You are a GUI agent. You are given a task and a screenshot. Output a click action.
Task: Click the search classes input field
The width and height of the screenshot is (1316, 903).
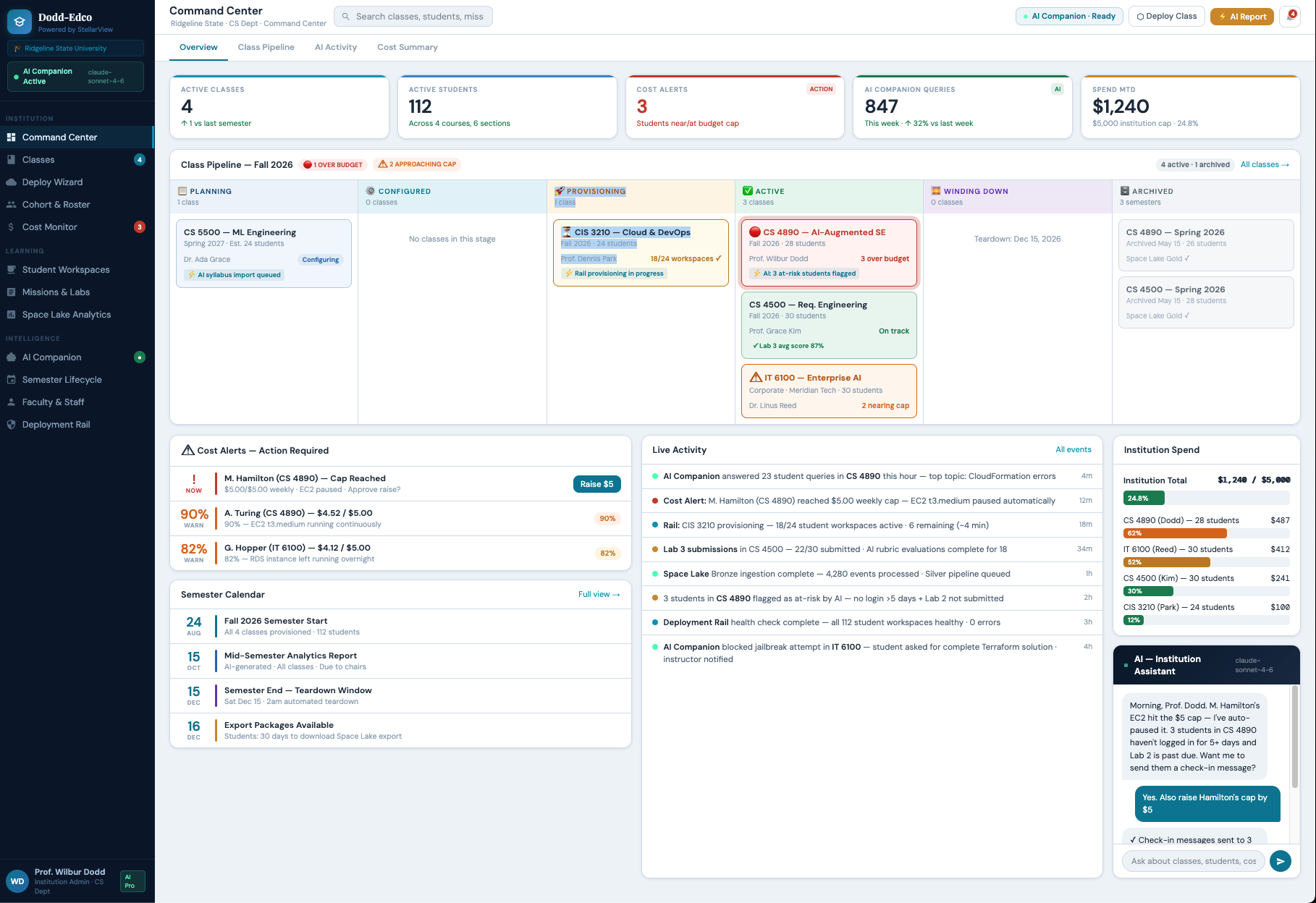tap(413, 17)
